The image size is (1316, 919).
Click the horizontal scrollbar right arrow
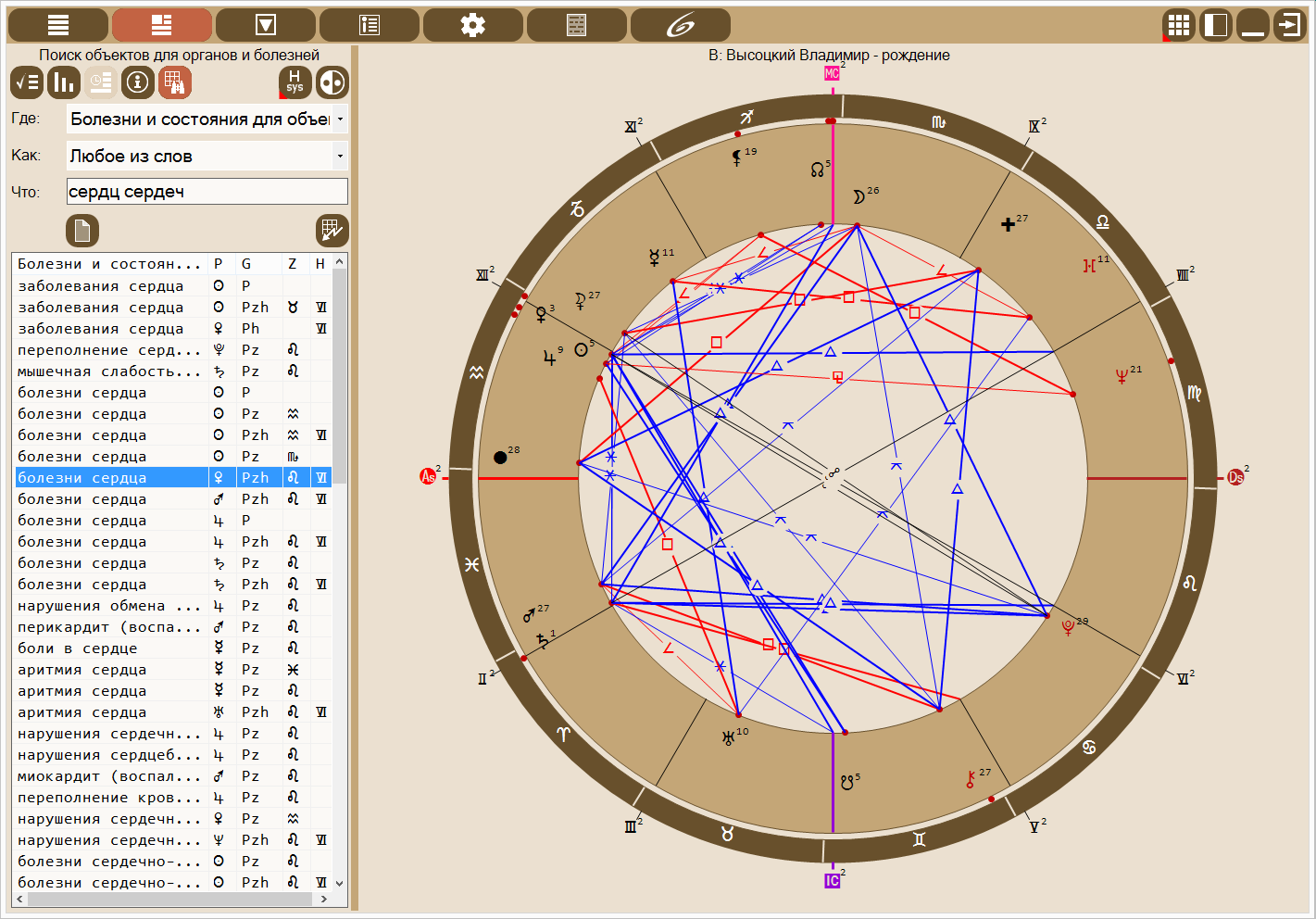click(323, 899)
